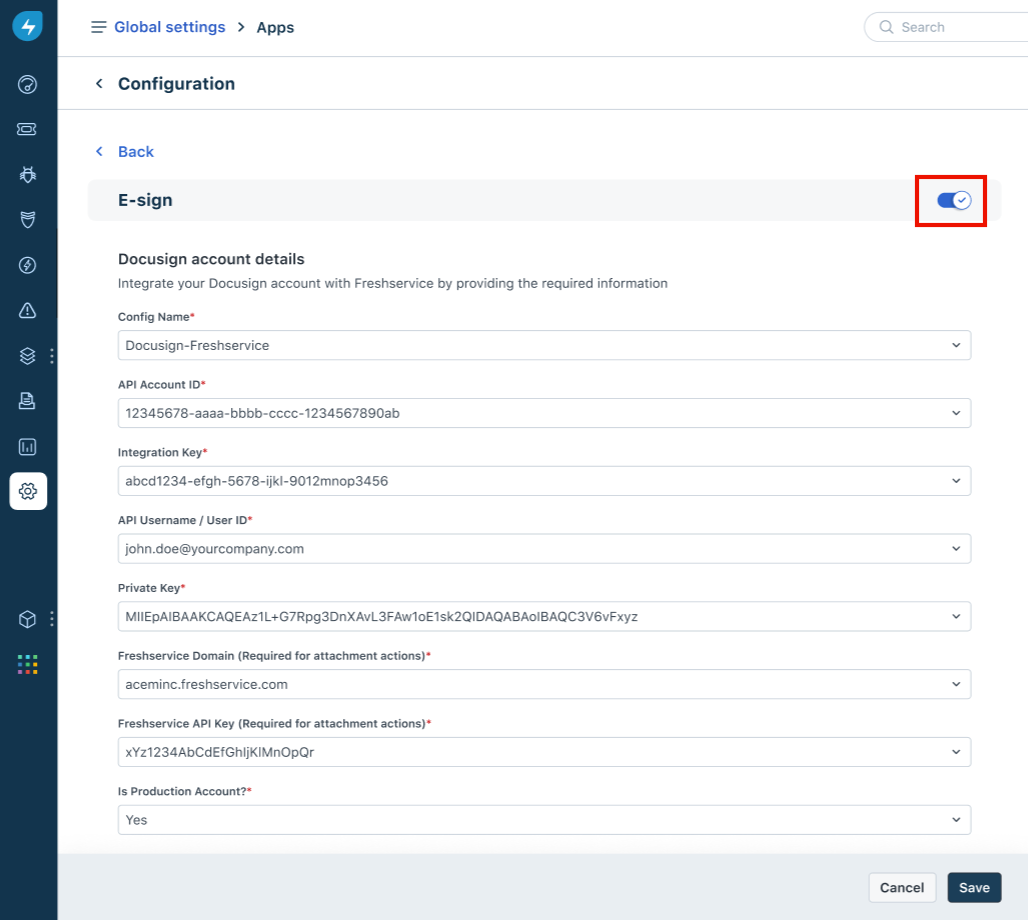Viewport: 1028px width, 920px height.
Task: Click the chevron left of Back
Action: pyautogui.click(x=99, y=151)
